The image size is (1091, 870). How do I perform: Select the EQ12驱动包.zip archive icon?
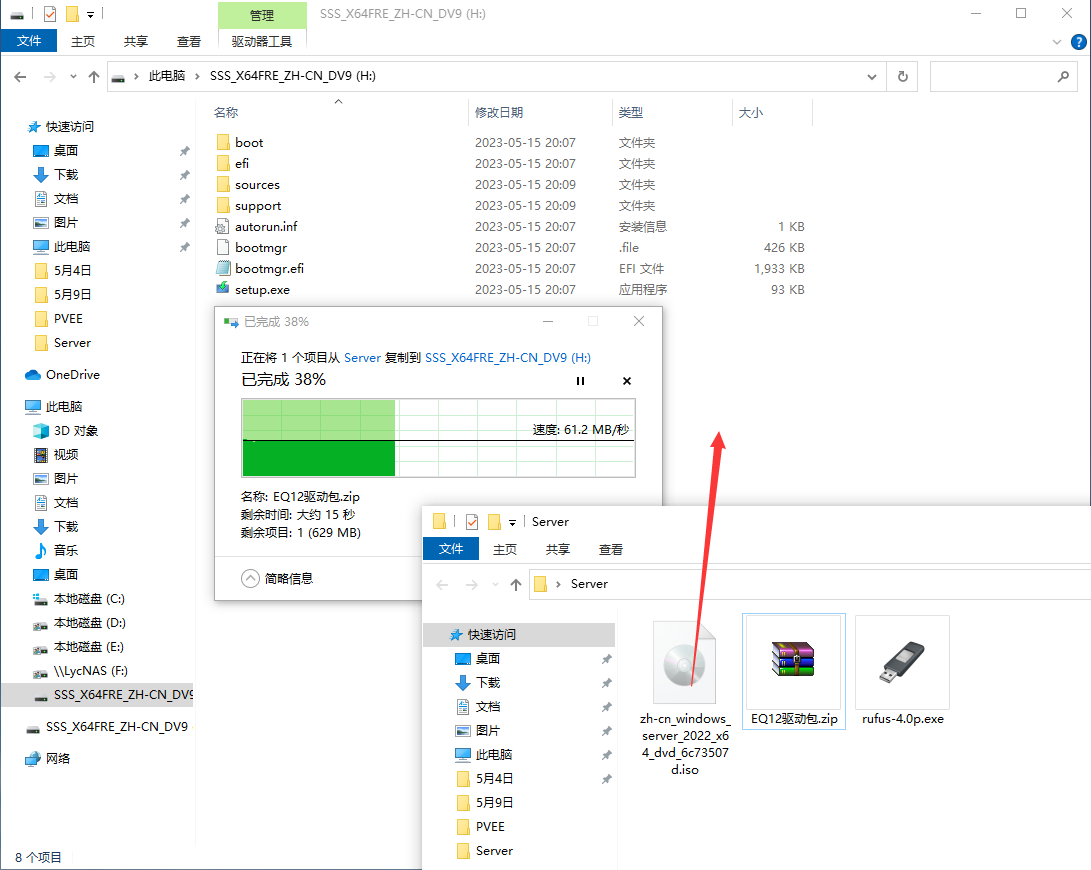794,660
